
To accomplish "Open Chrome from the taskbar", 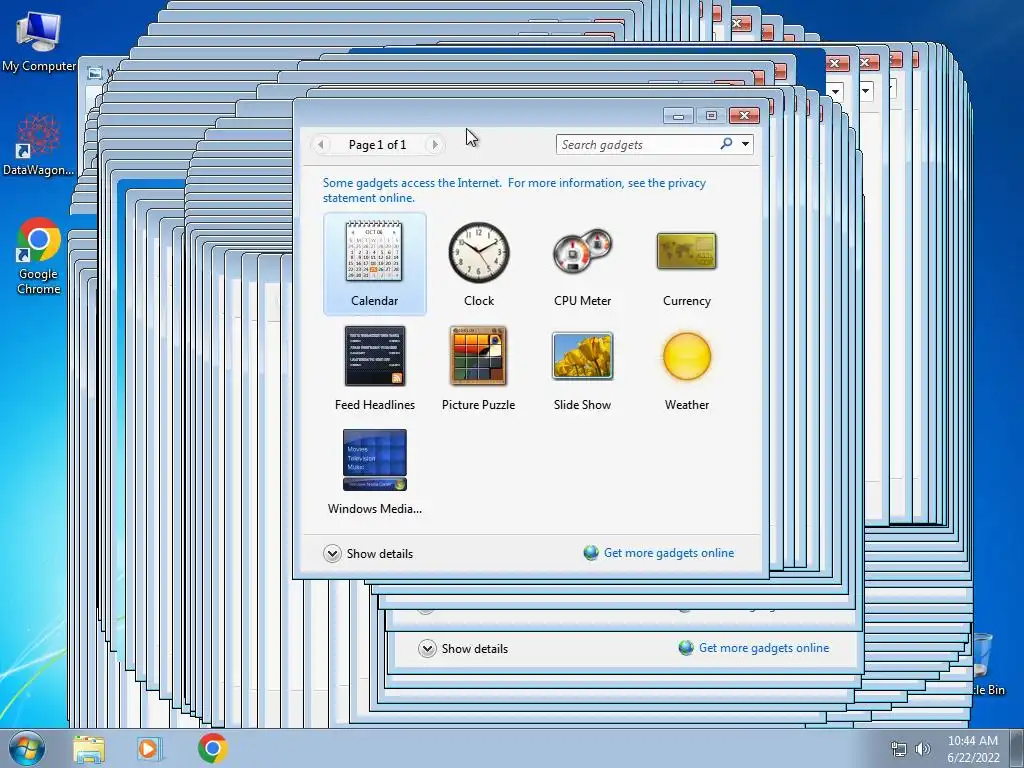I will tap(212, 748).
